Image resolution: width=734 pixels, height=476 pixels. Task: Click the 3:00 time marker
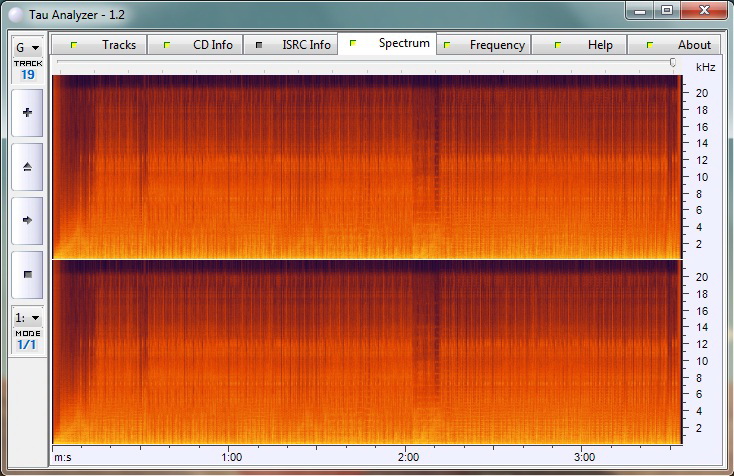coord(584,457)
